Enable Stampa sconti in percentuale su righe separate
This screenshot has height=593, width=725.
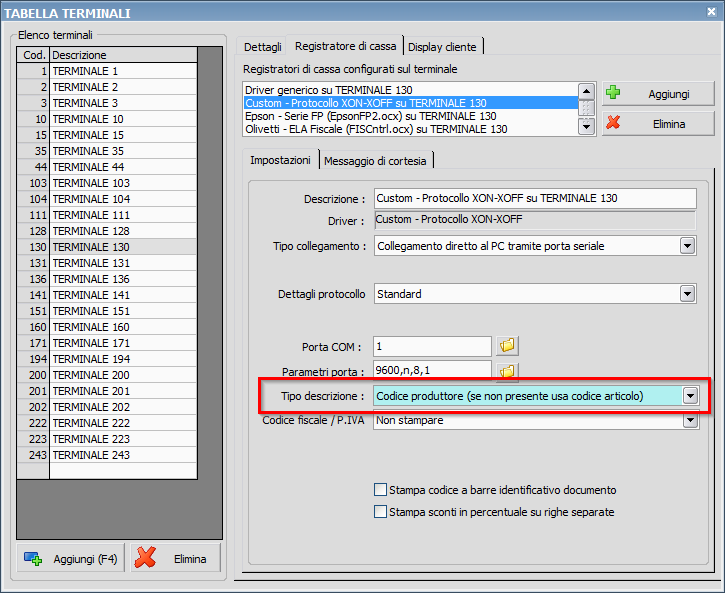point(381,512)
